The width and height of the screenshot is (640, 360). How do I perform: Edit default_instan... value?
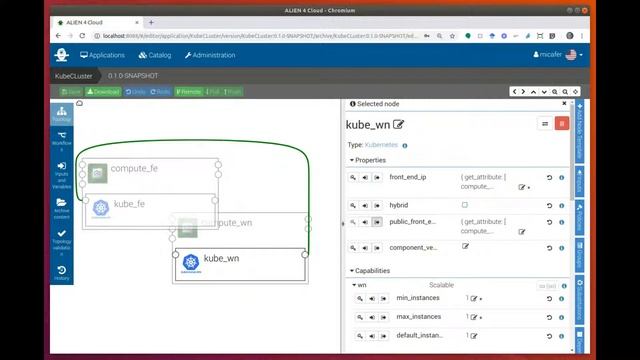click(473, 336)
